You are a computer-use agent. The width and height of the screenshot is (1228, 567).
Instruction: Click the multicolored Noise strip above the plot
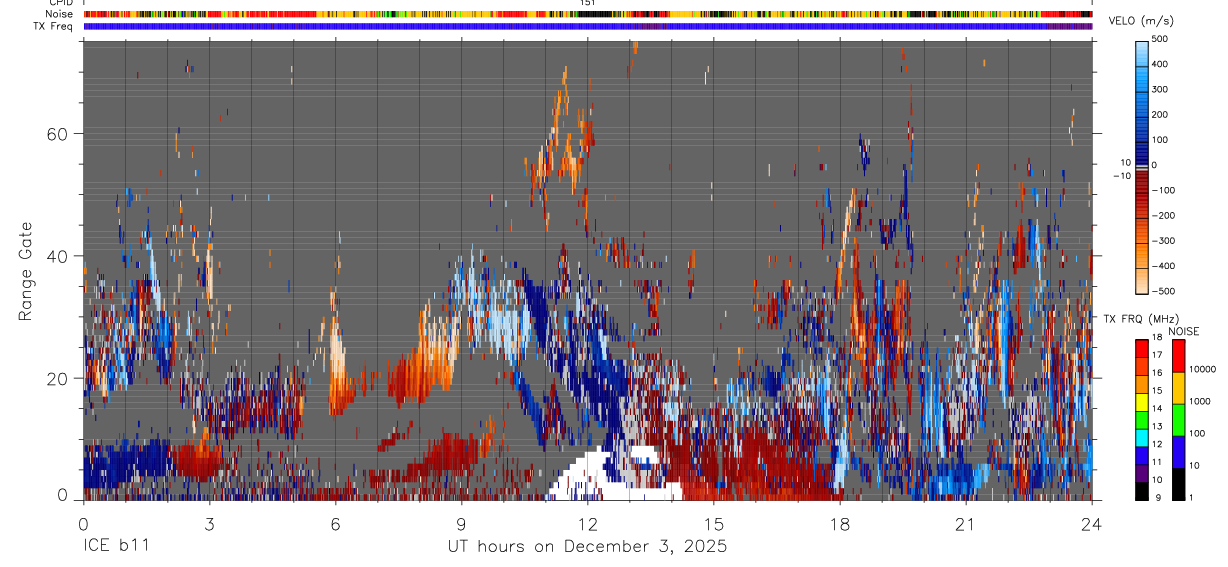coord(588,14)
